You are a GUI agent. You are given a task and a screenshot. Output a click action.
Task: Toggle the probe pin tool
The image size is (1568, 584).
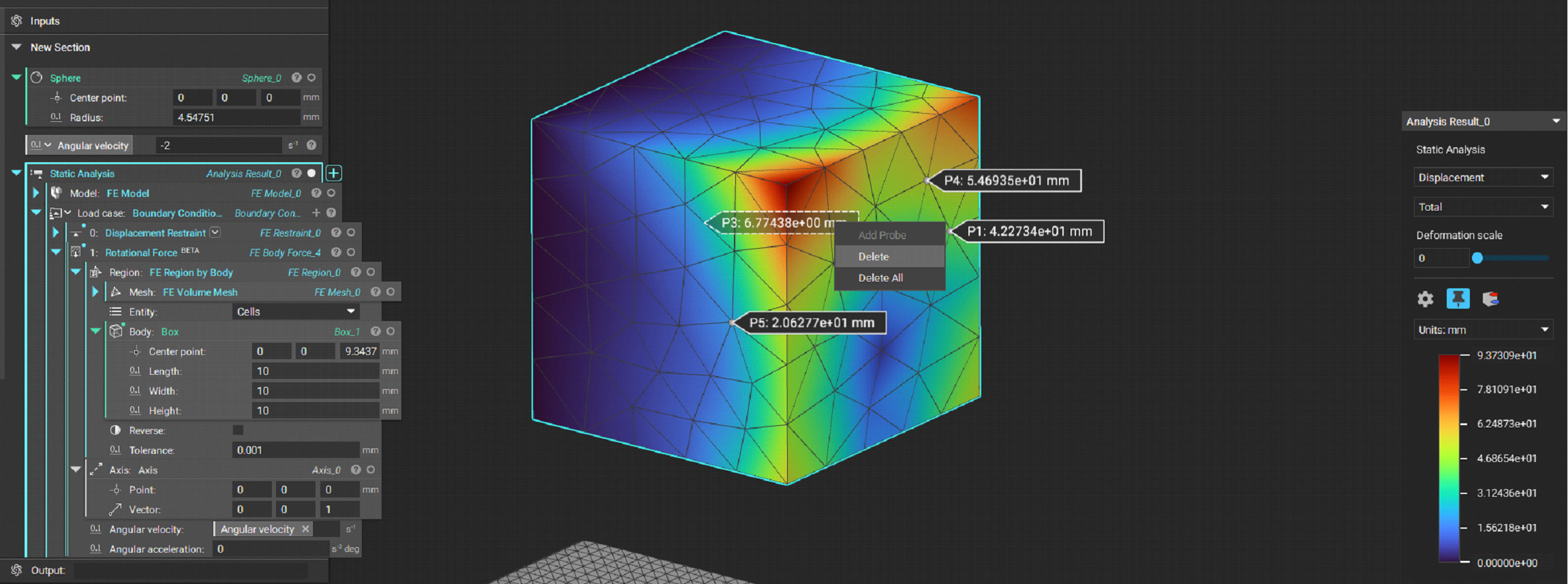point(1458,298)
